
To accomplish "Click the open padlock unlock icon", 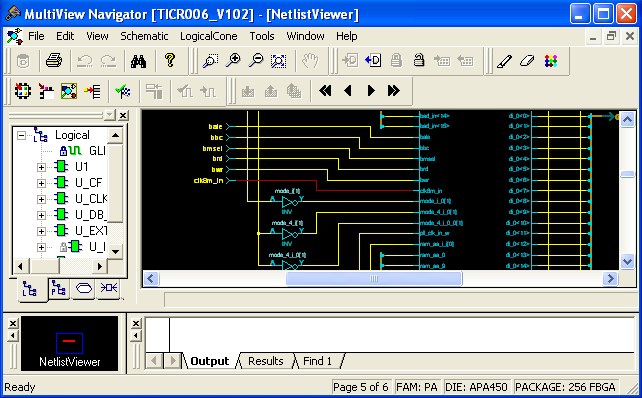I will pyautogui.click(x=418, y=60).
